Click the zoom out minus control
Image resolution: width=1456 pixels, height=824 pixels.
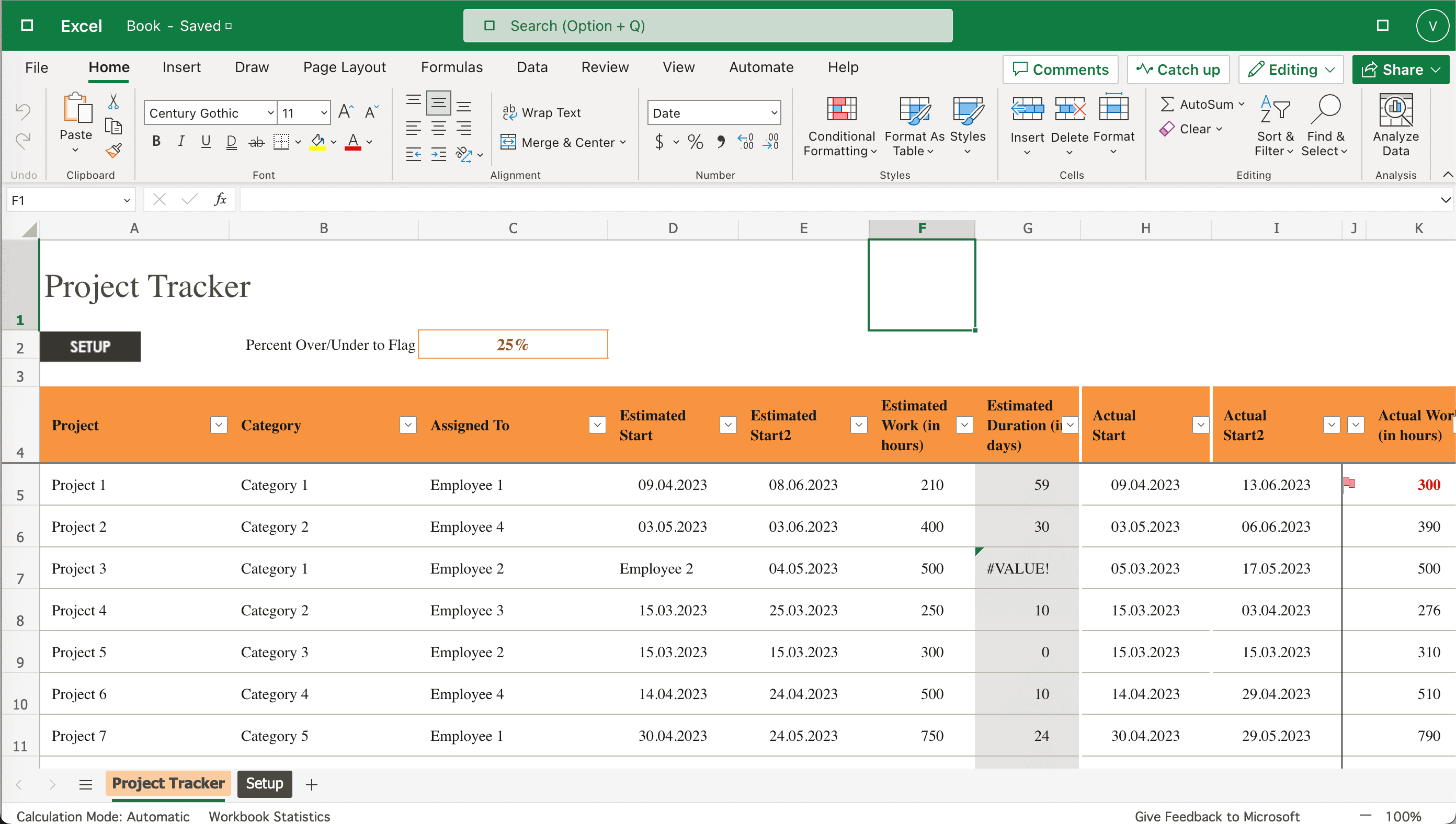[1365, 816]
